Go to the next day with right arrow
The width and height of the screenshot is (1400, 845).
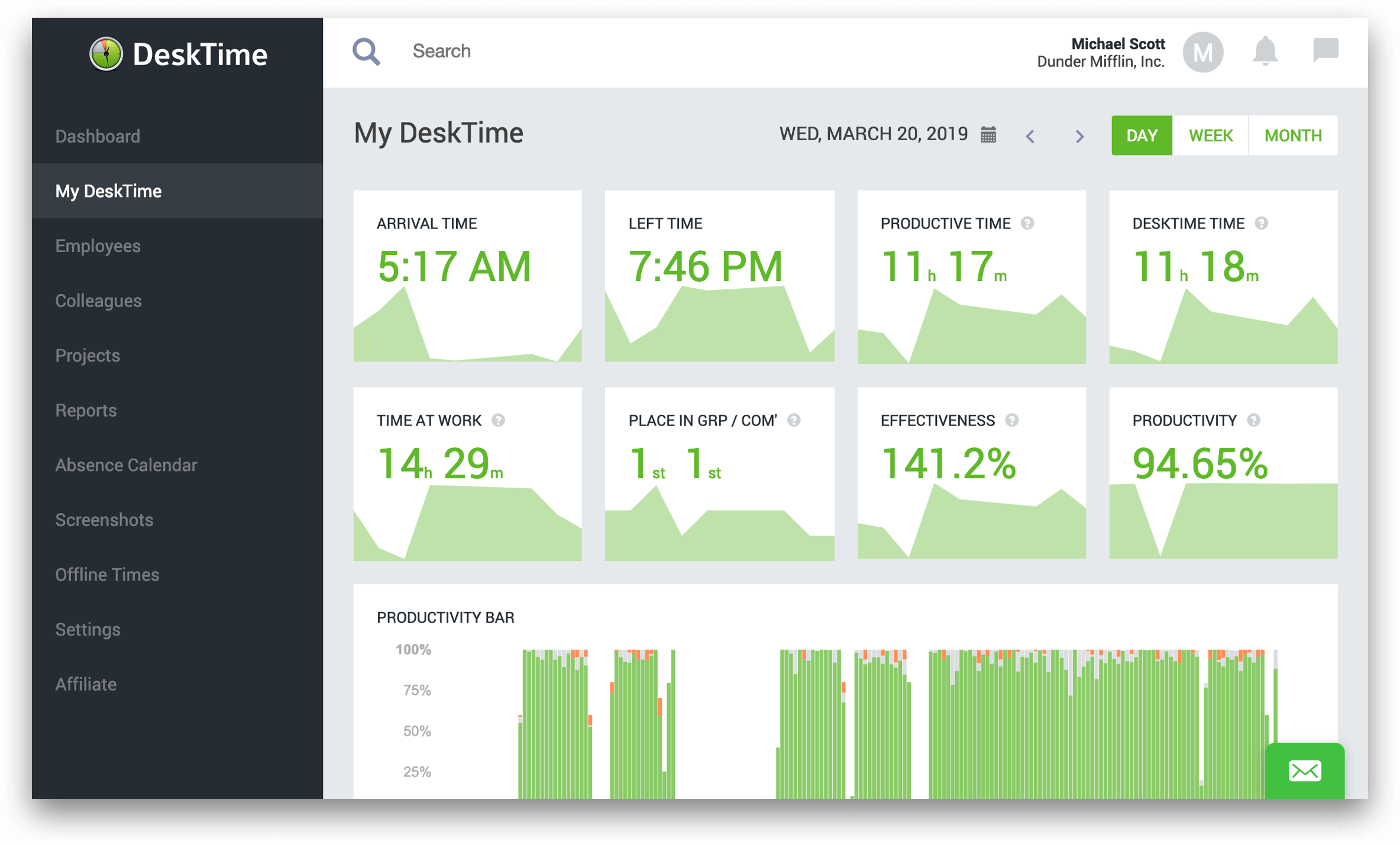[1079, 136]
